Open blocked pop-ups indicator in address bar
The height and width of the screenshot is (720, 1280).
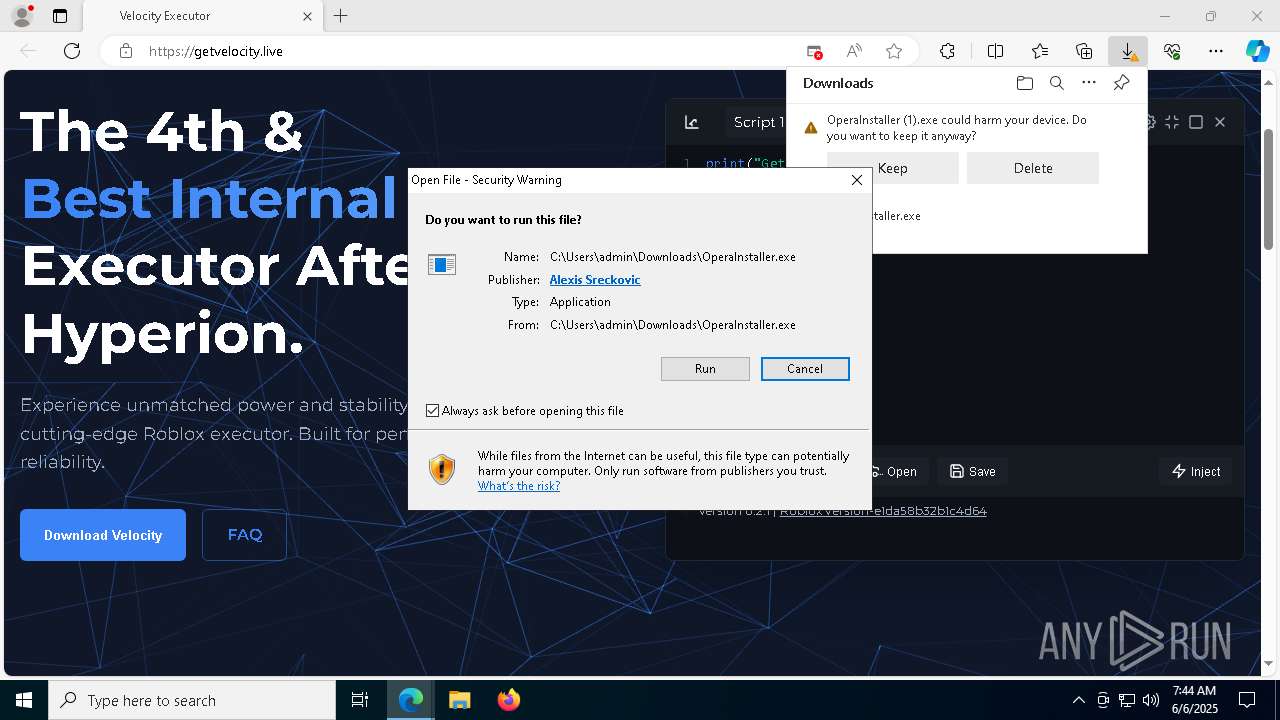(815, 51)
